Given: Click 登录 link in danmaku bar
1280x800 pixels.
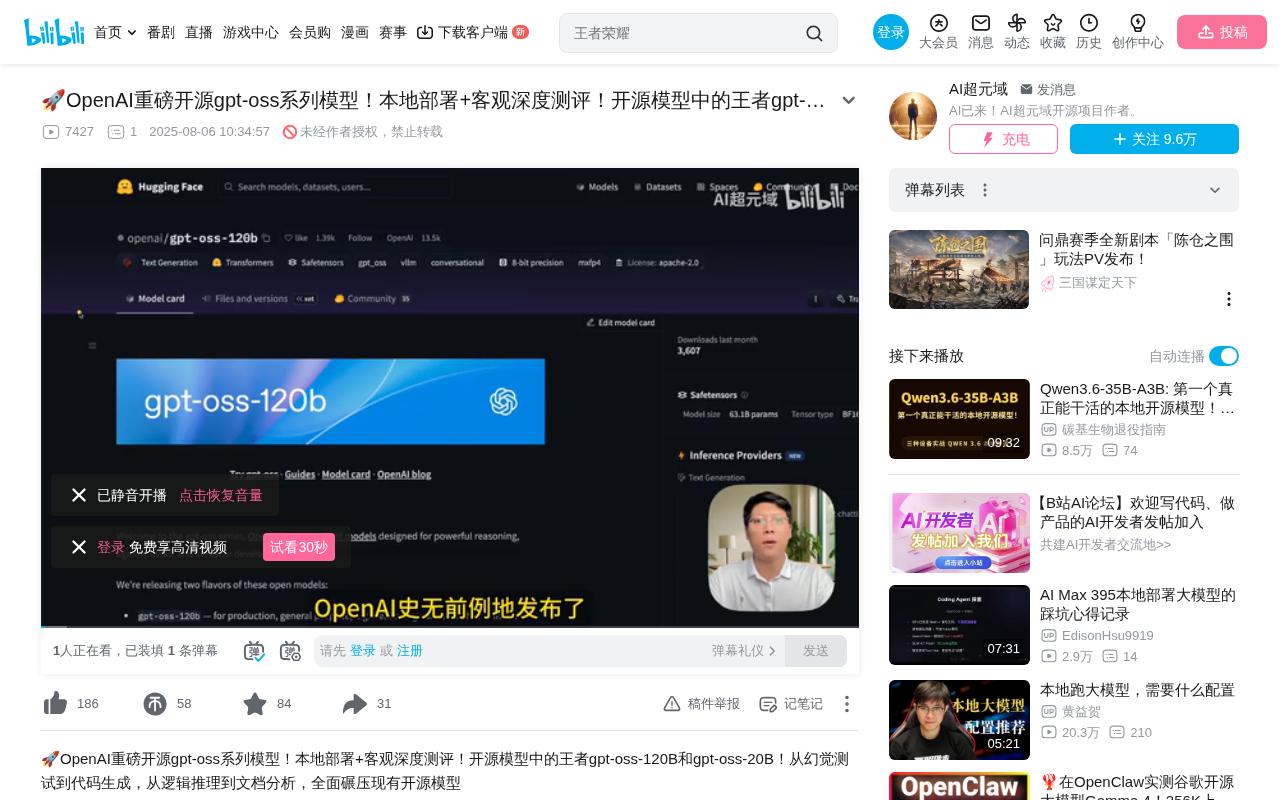Looking at the screenshot, I should point(363,651).
